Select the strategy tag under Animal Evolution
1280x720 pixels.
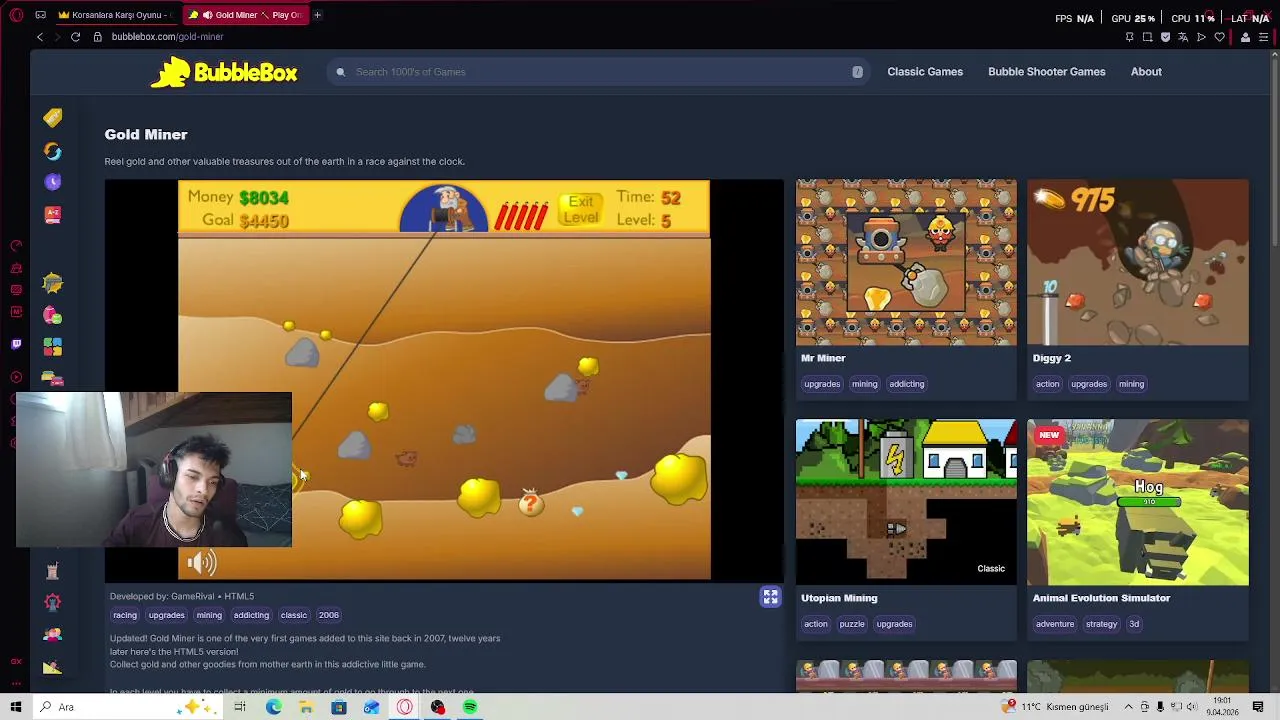(x=1101, y=624)
